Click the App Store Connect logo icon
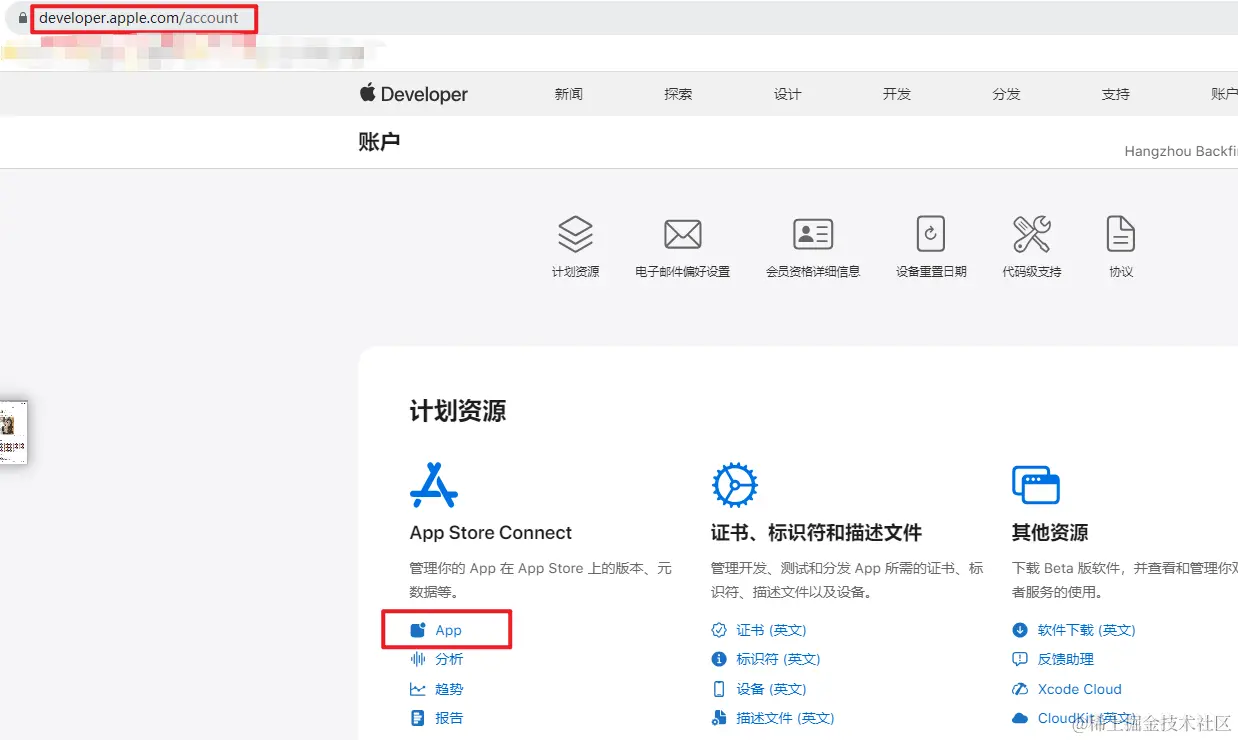1238x740 pixels. point(434,485)
